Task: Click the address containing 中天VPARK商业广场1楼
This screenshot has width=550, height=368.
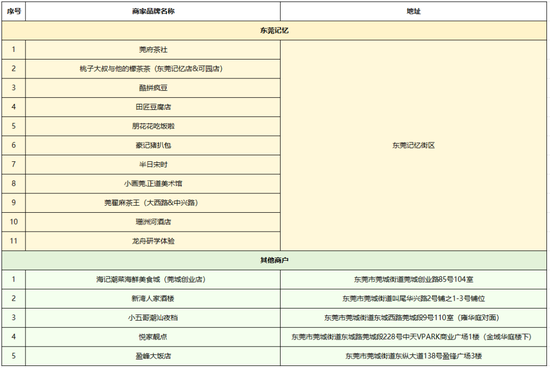Action: coord(413,337)
